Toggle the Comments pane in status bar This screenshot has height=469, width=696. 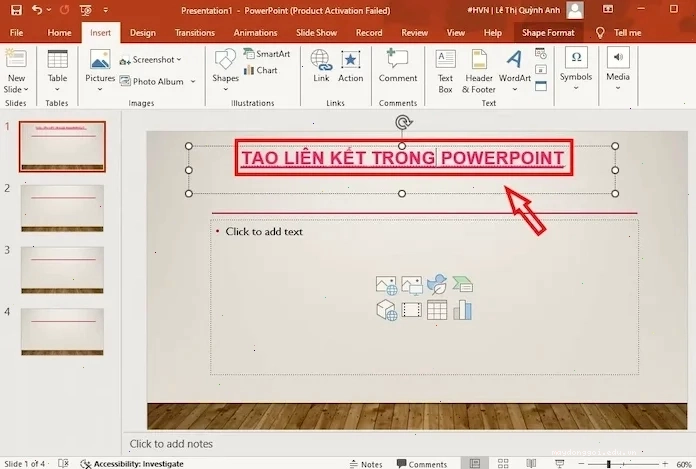pos(422,464)
